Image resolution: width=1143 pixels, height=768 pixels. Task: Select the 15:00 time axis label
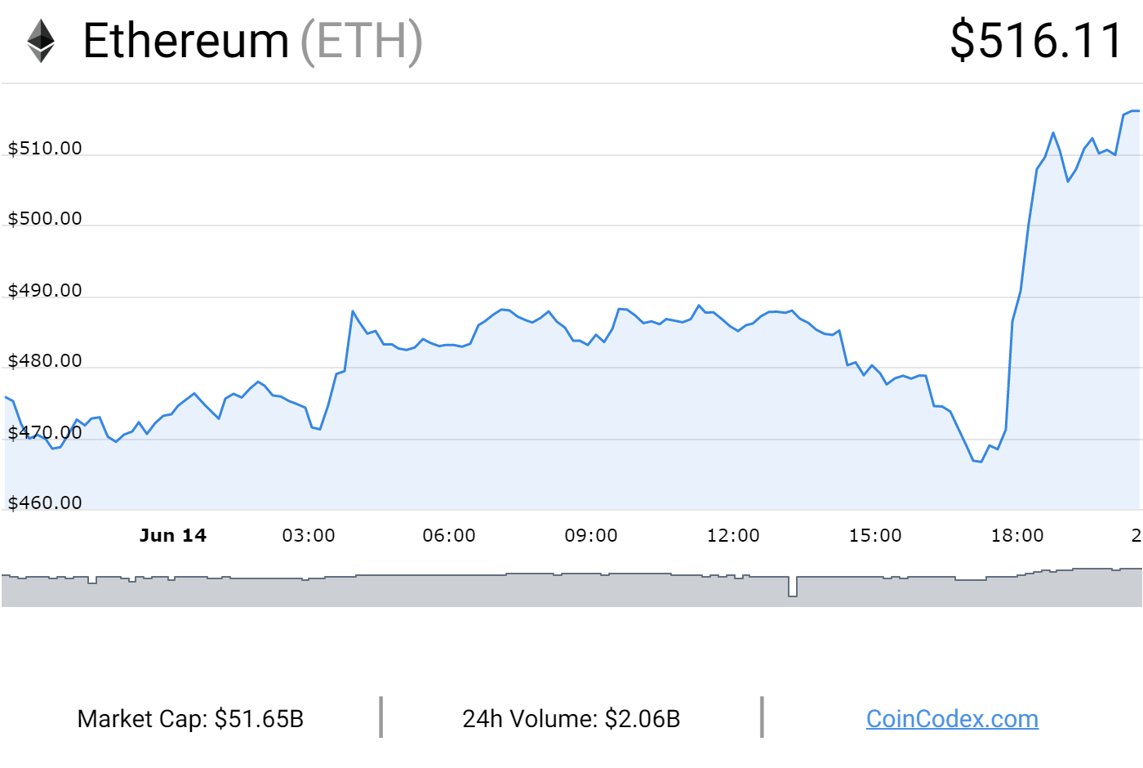click(875, 535)
